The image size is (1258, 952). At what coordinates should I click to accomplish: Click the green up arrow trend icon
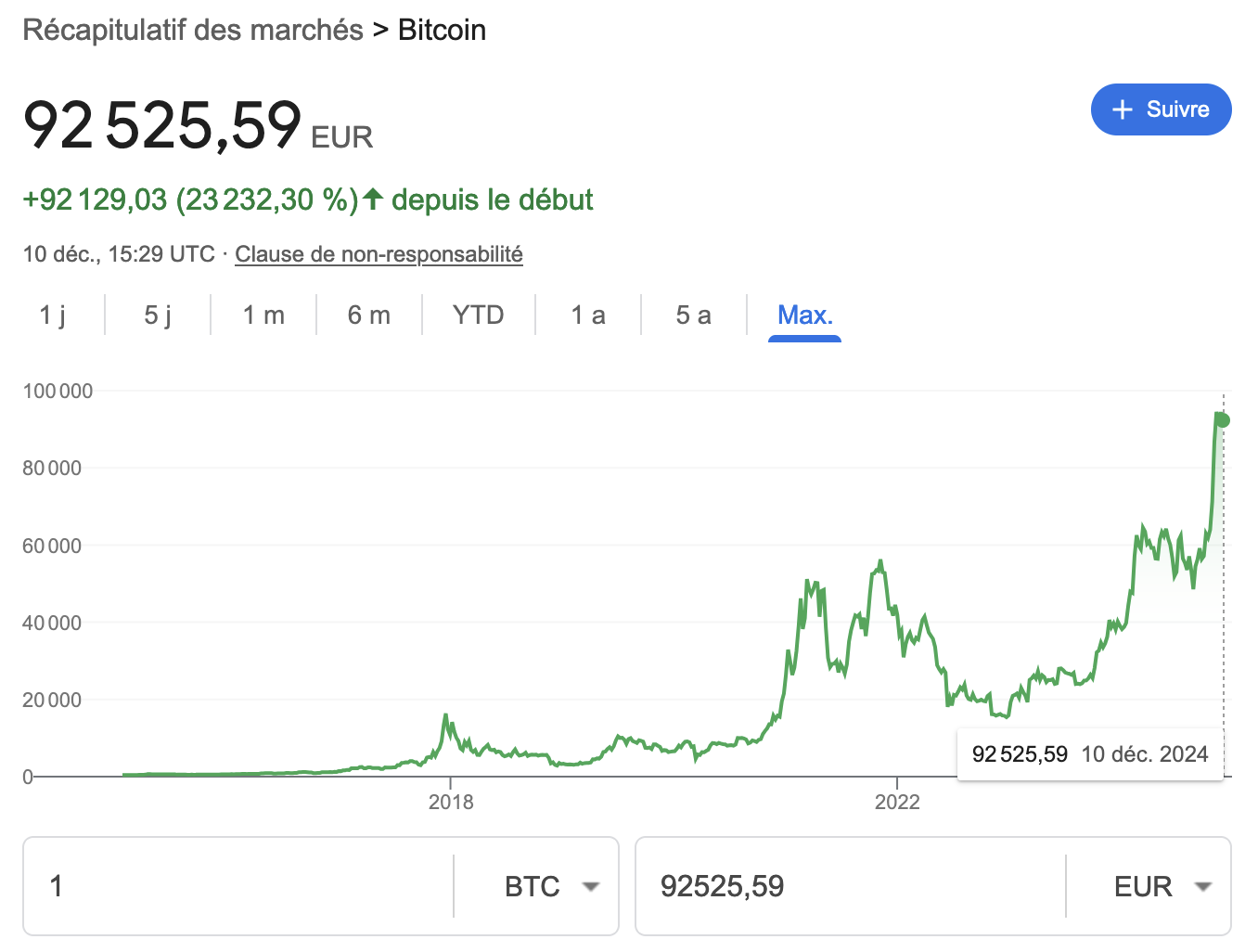click(x=373, y=199)
